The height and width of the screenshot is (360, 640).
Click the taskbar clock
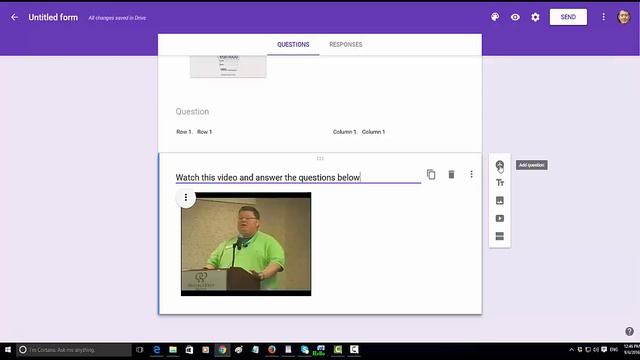coord(631,349)
